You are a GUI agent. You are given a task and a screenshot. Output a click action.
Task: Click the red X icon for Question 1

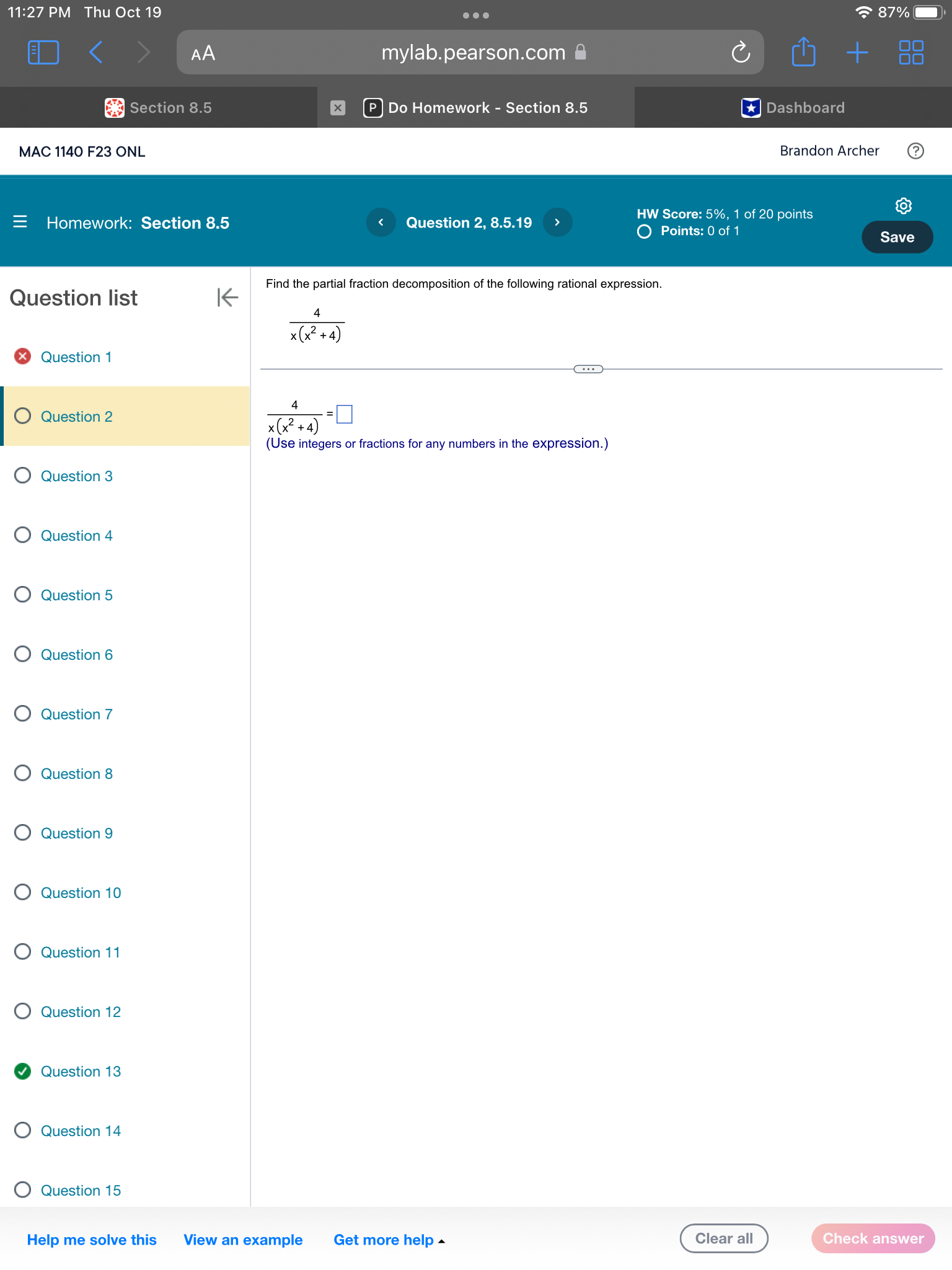point(23,357)
